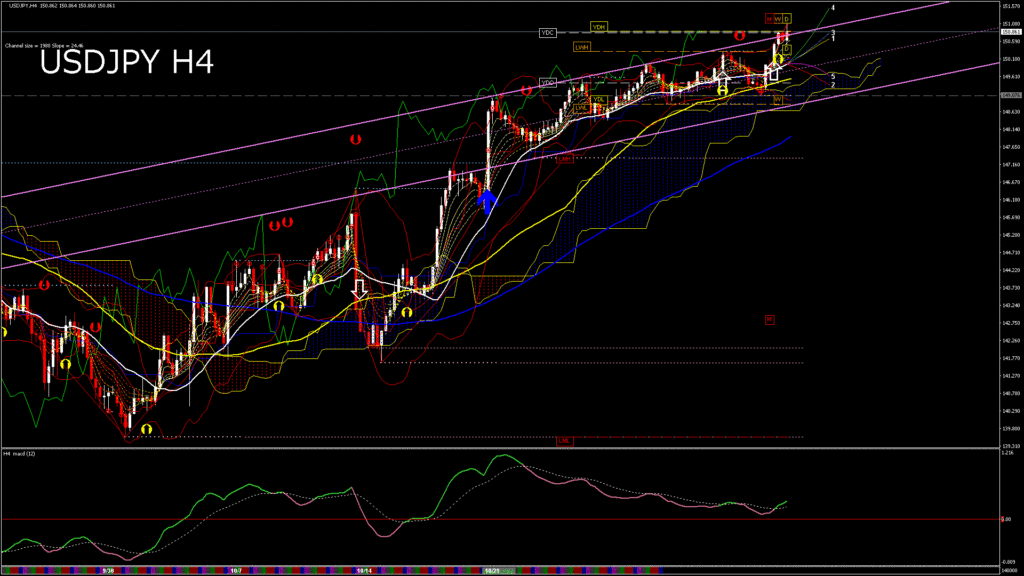This screenshot has height=576, width=1024.
Task: Click the YDO level label
Action: click(548, 83)
